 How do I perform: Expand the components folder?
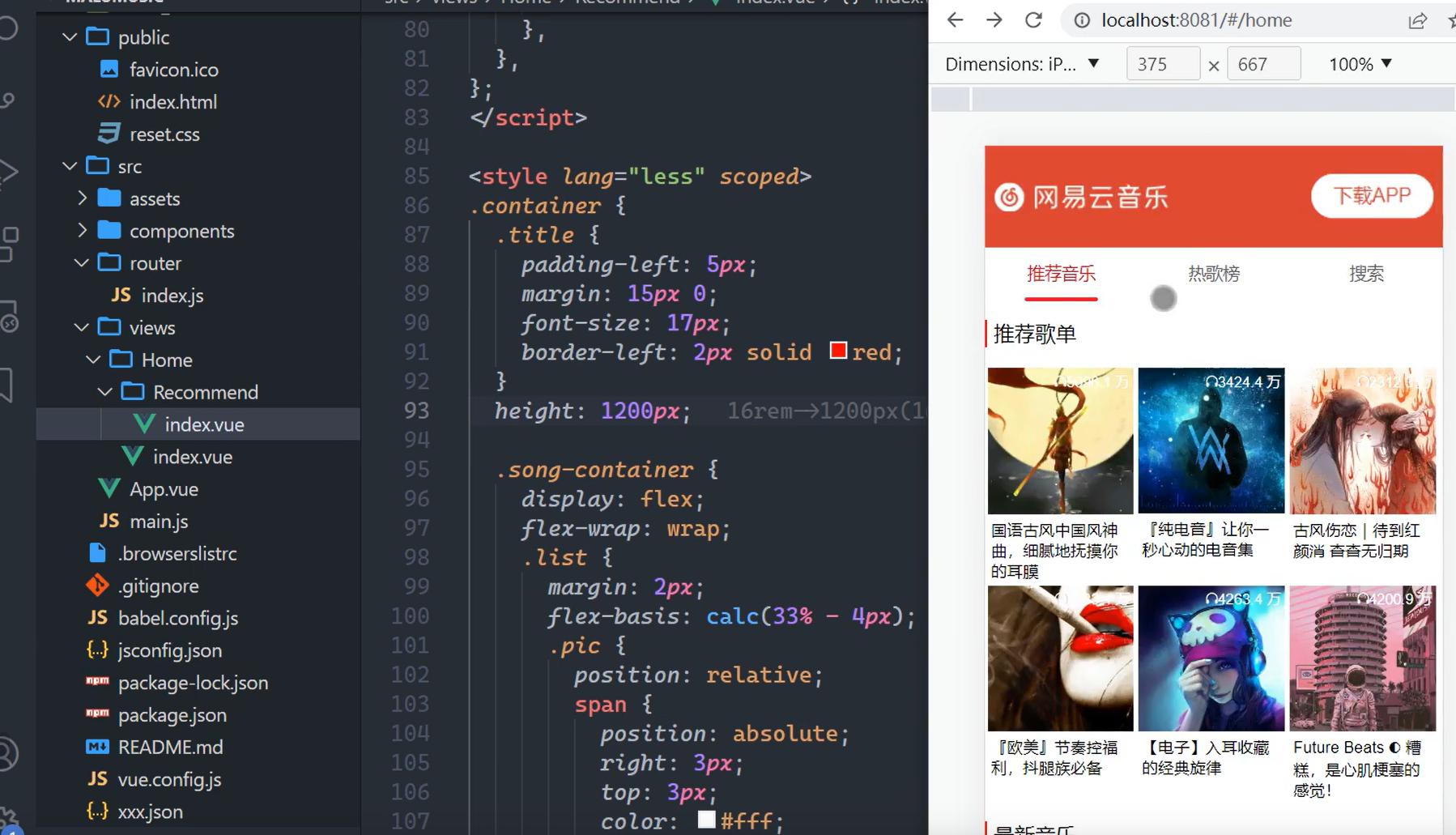tap(82, 231)
